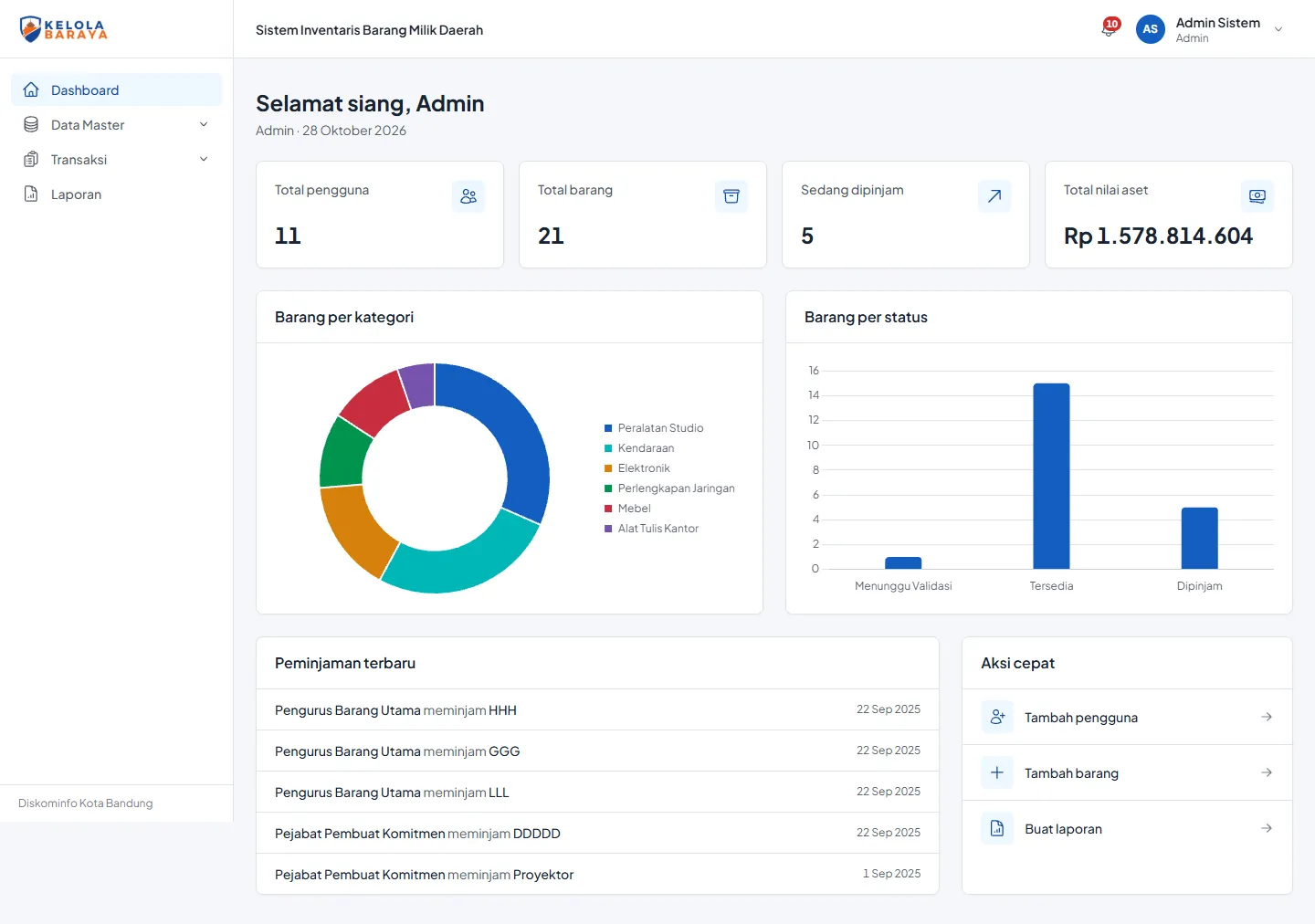The image size is (1315, 924).
Task: Click the arrow beside Buat laporan
Action: click(x=1267, y=828)
